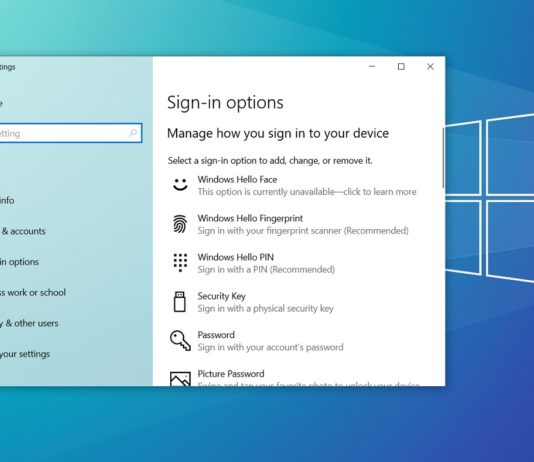Focus the Find a setting search box
534x462 pixels.
[70, 133]
